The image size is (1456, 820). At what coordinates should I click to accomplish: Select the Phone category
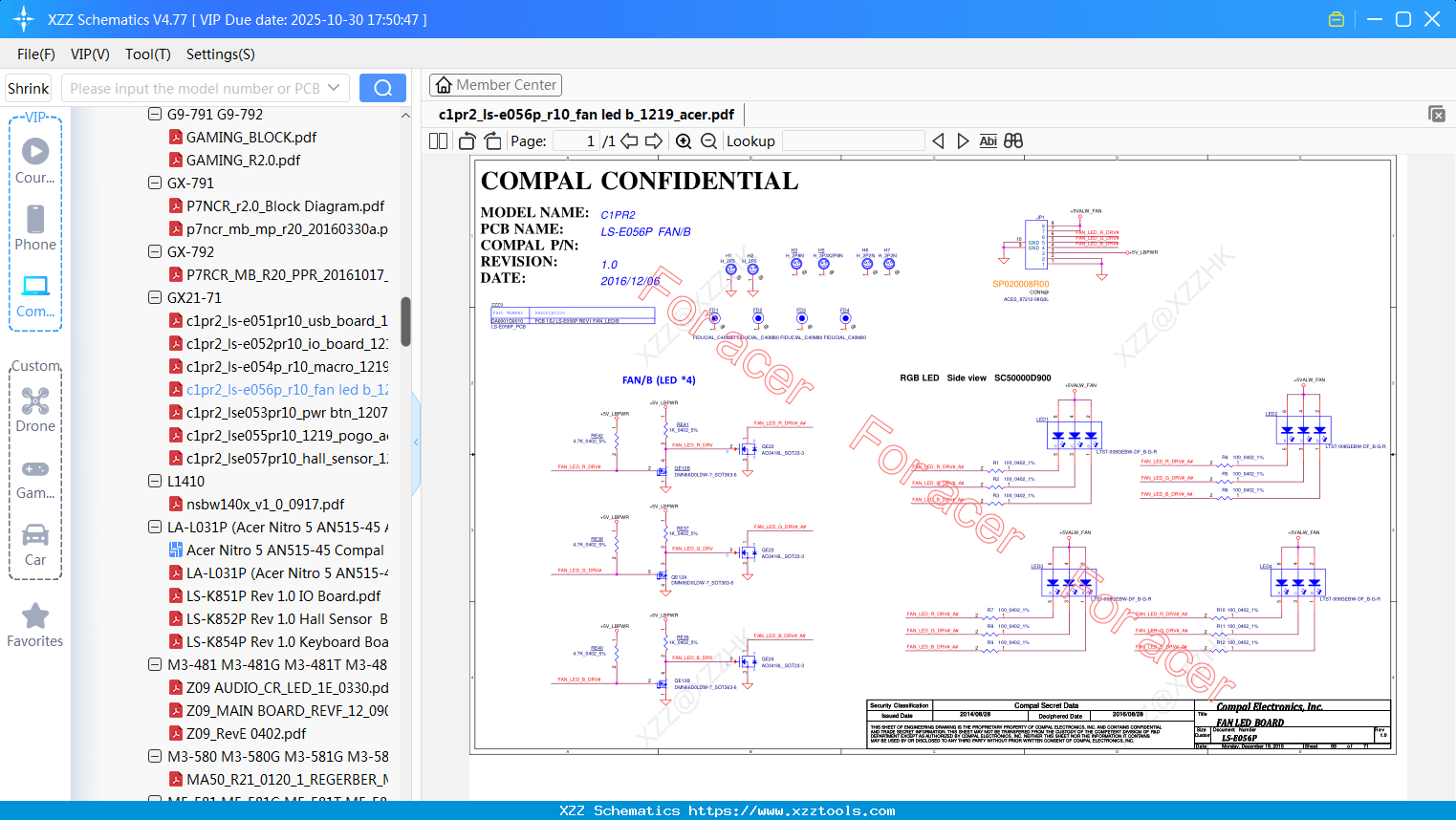[35, 227]
